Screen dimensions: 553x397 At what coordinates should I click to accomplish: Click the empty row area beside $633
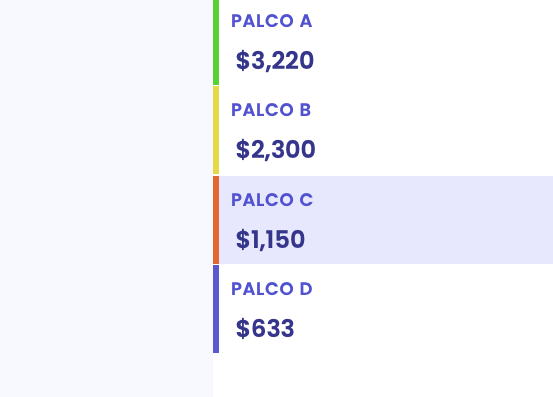pyautogui.click(x=423, y=328)
